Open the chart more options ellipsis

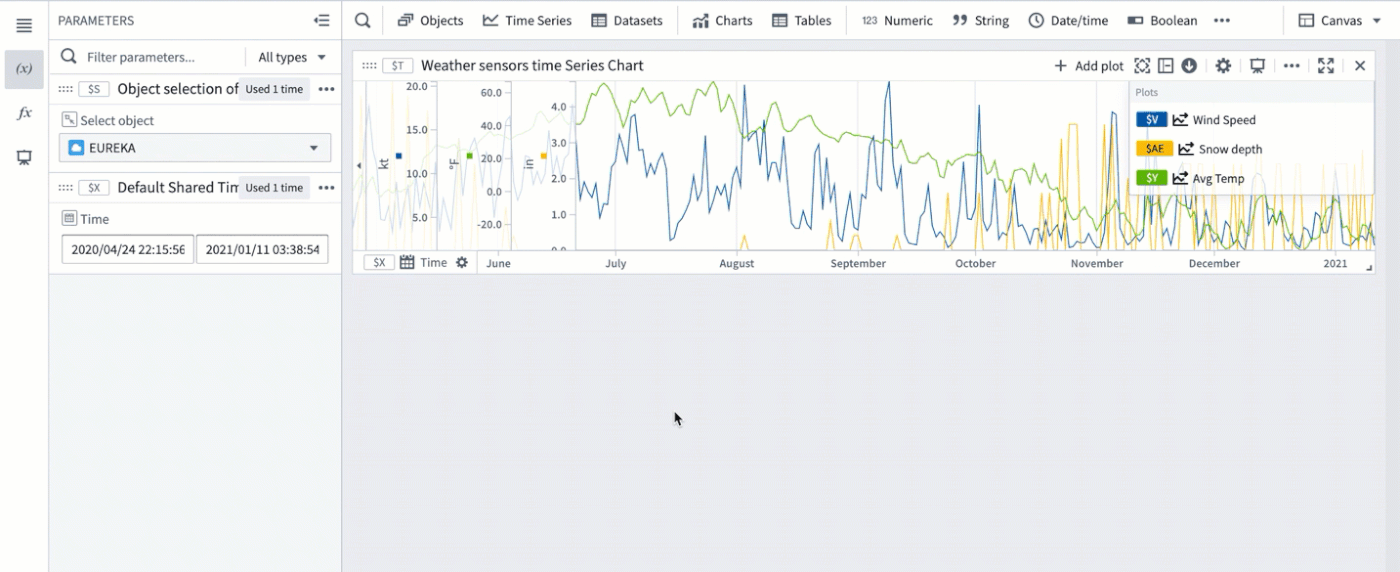pos(1292,66)
